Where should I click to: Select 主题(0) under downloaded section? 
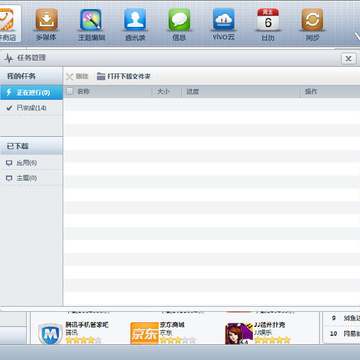31,178
